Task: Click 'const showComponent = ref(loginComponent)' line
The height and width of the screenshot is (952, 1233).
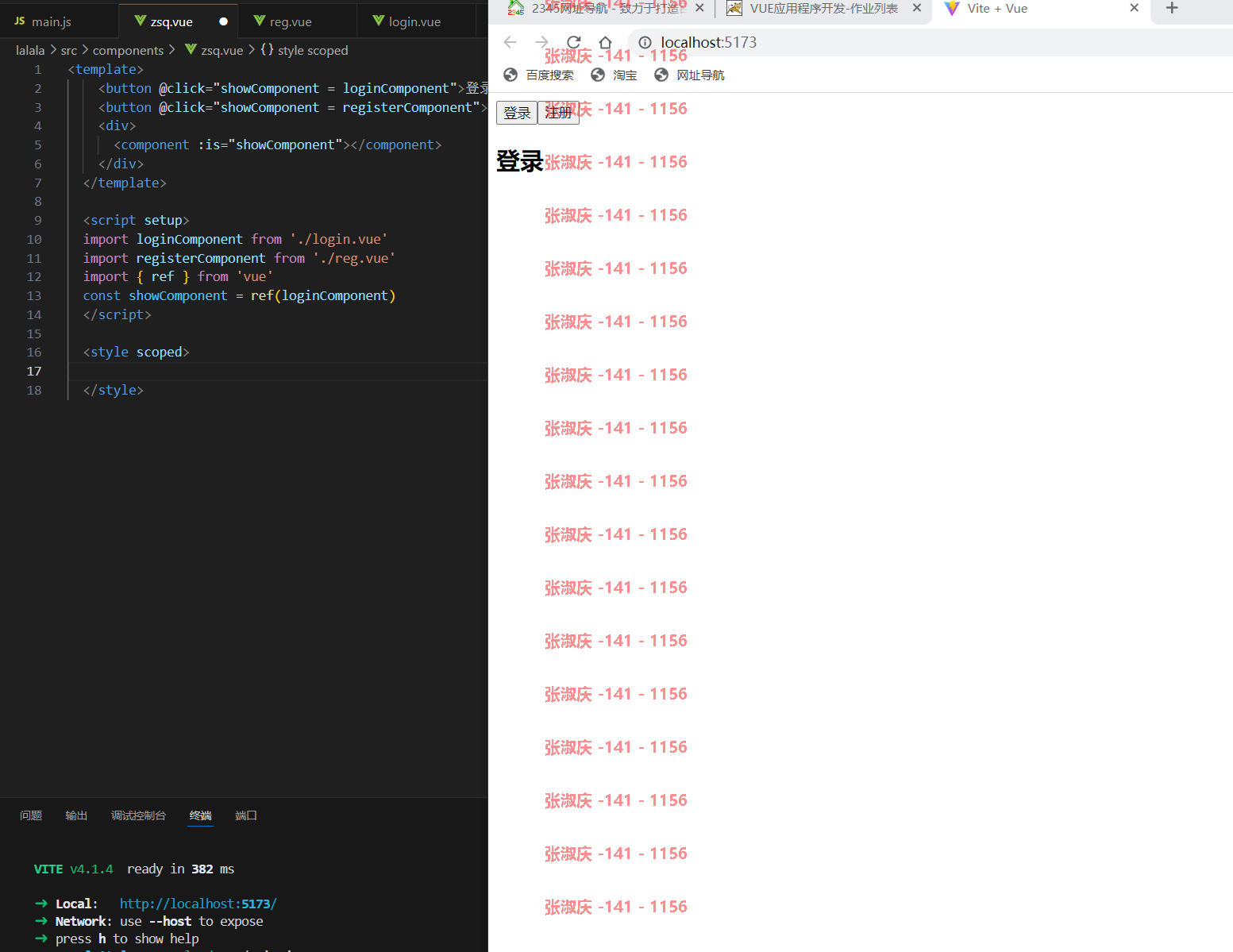Action: (x=239, y=295)
